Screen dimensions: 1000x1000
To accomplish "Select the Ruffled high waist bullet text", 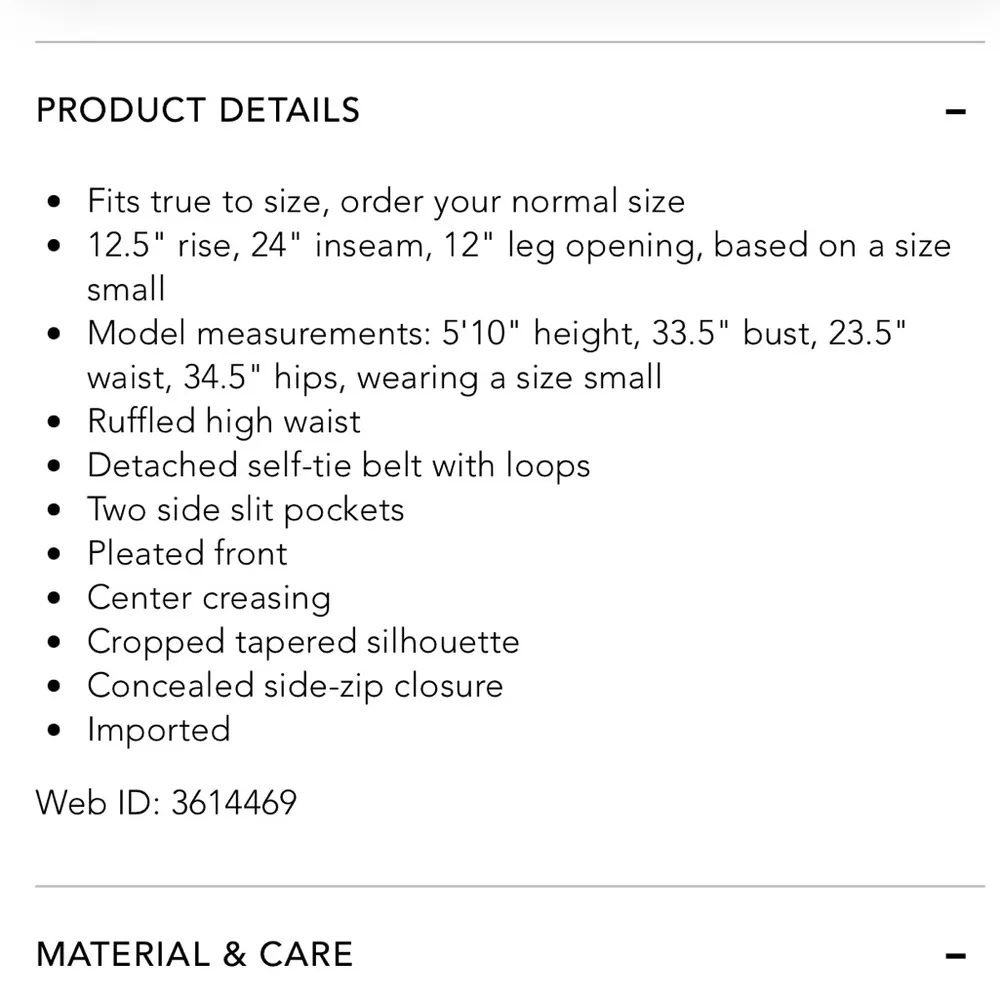I will pos(224,421).
